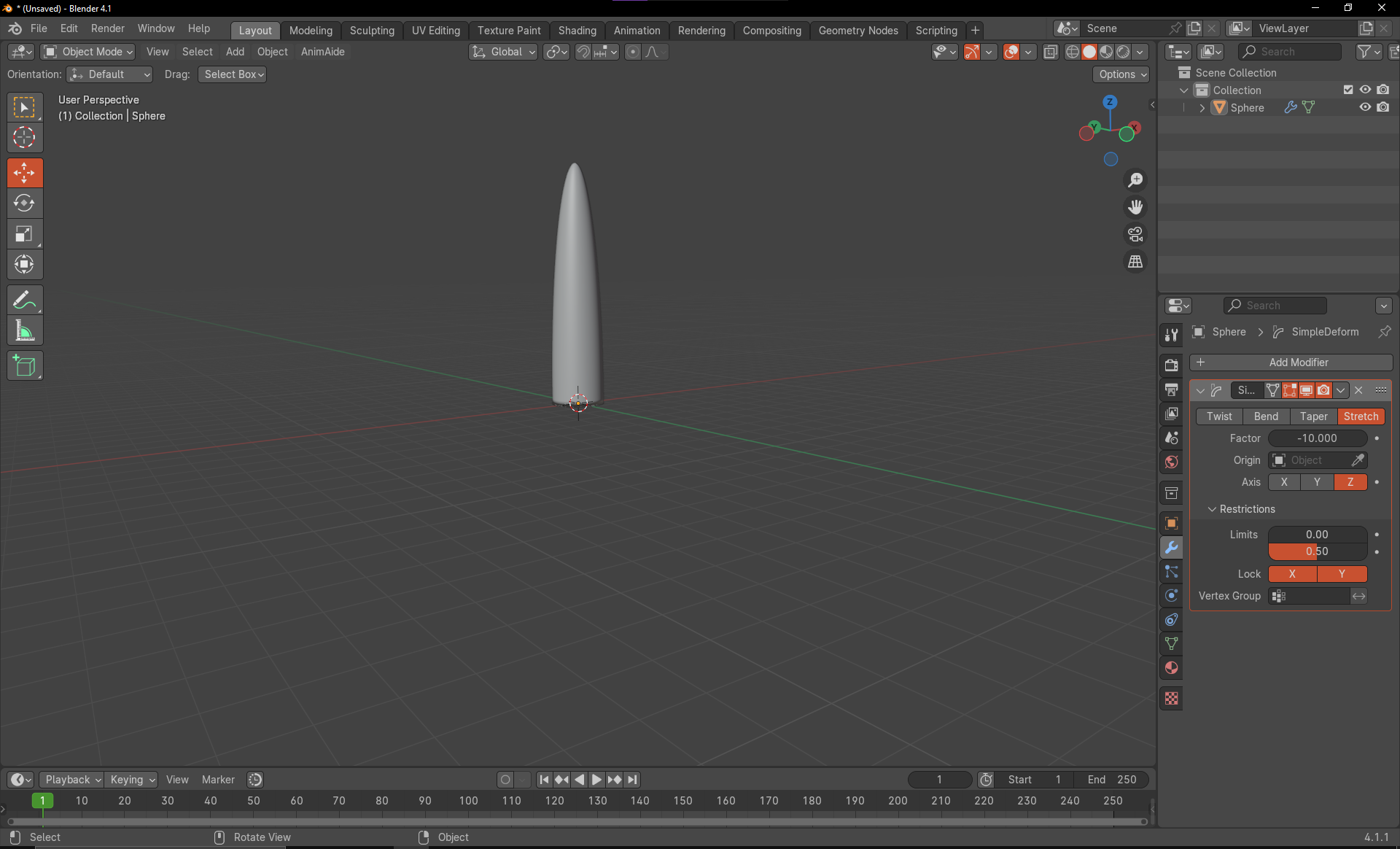Screen dimensions: 1400x849
Task: Open the Modifier properties wrench tab
Action: (x=1171, y=547)
